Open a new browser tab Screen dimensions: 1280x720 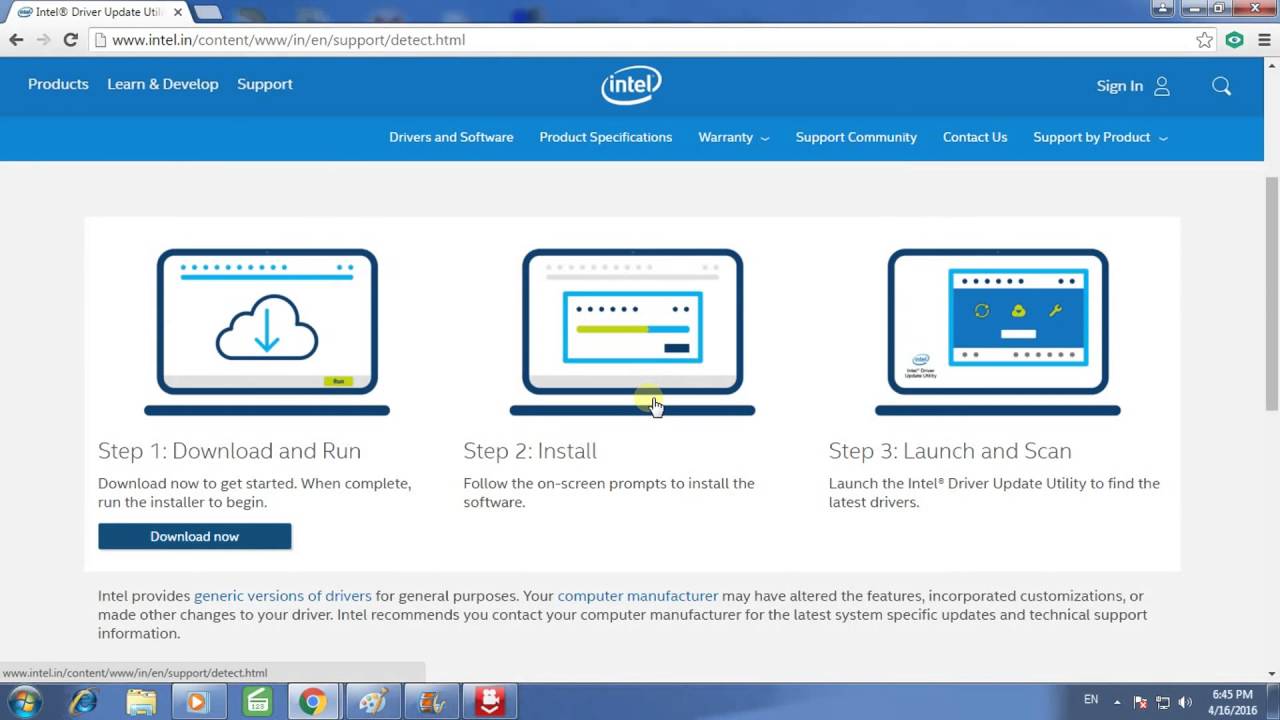(207, 12)
